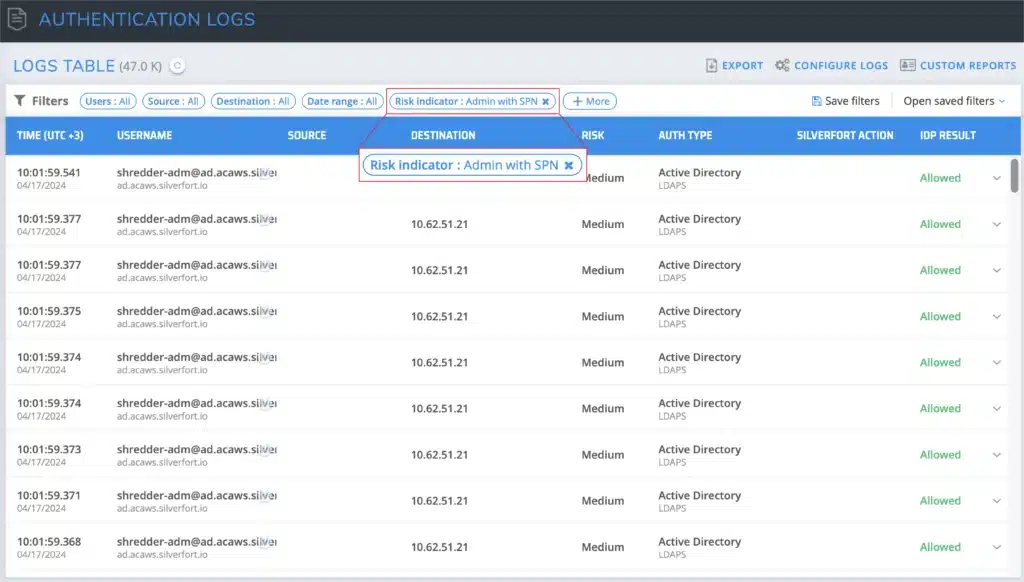Image resolution: width=1024 pixels, height=582 pixels.
Task: Sort by the Time (UTC +3) column
Action: pyautogui.click(x=50, y=135)
